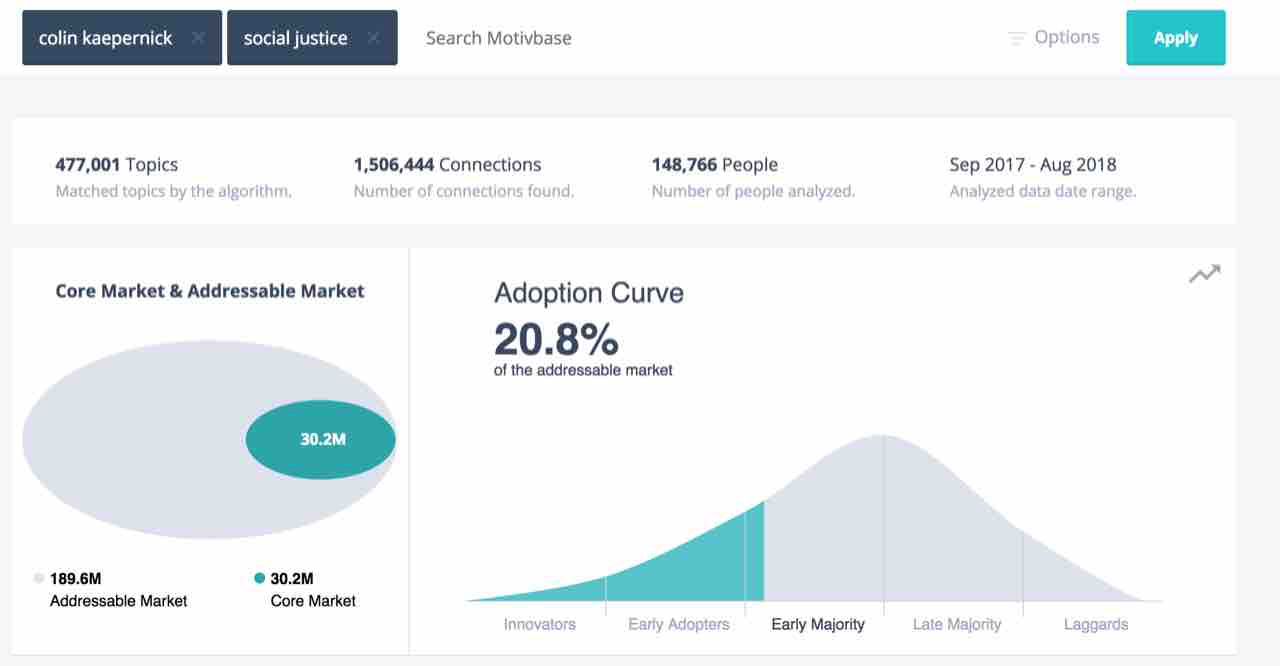Click the Options filter icon

pyautogui.click(x=1017, y=38)
